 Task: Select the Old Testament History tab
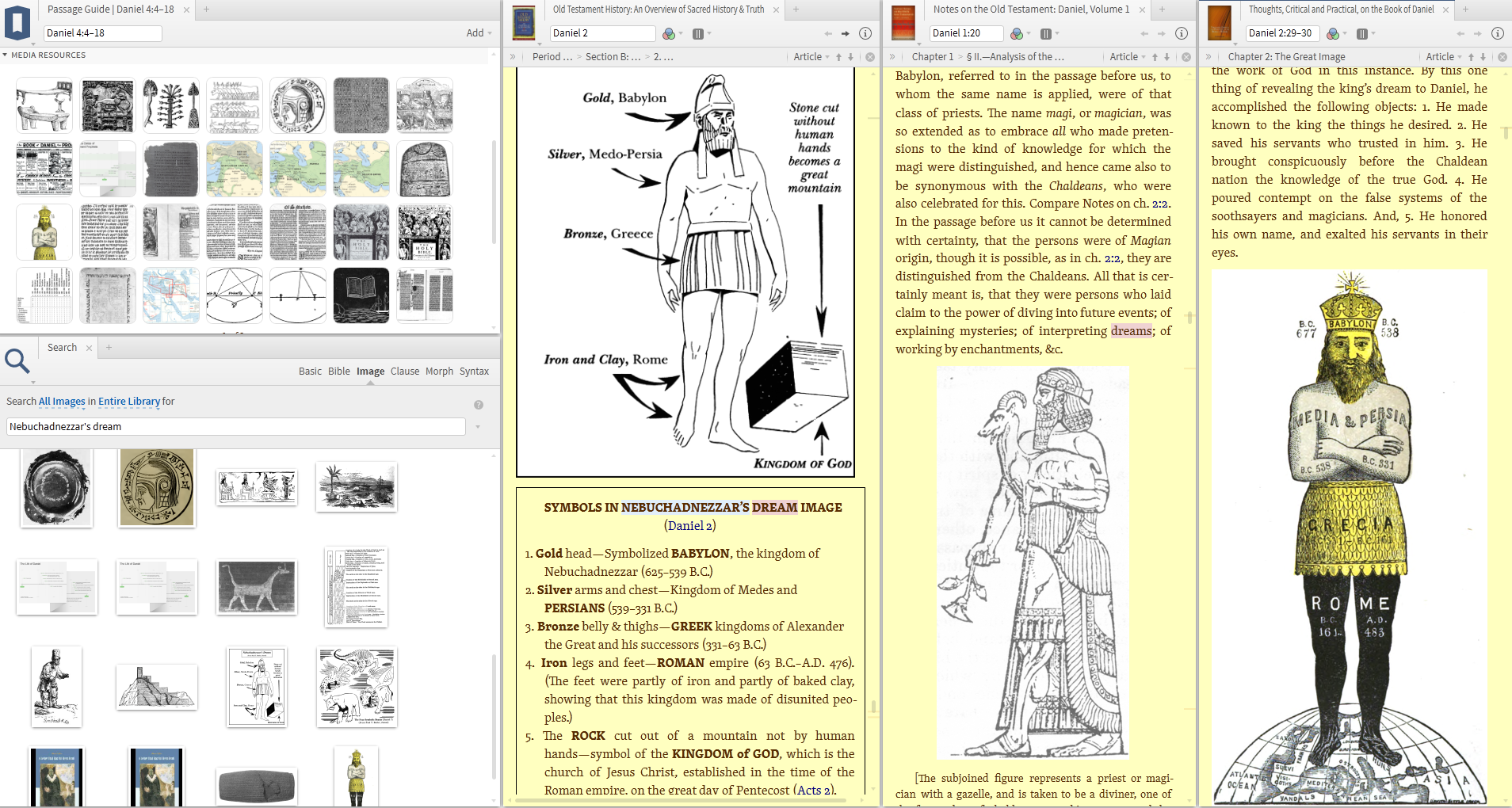(x=659, y=10)
